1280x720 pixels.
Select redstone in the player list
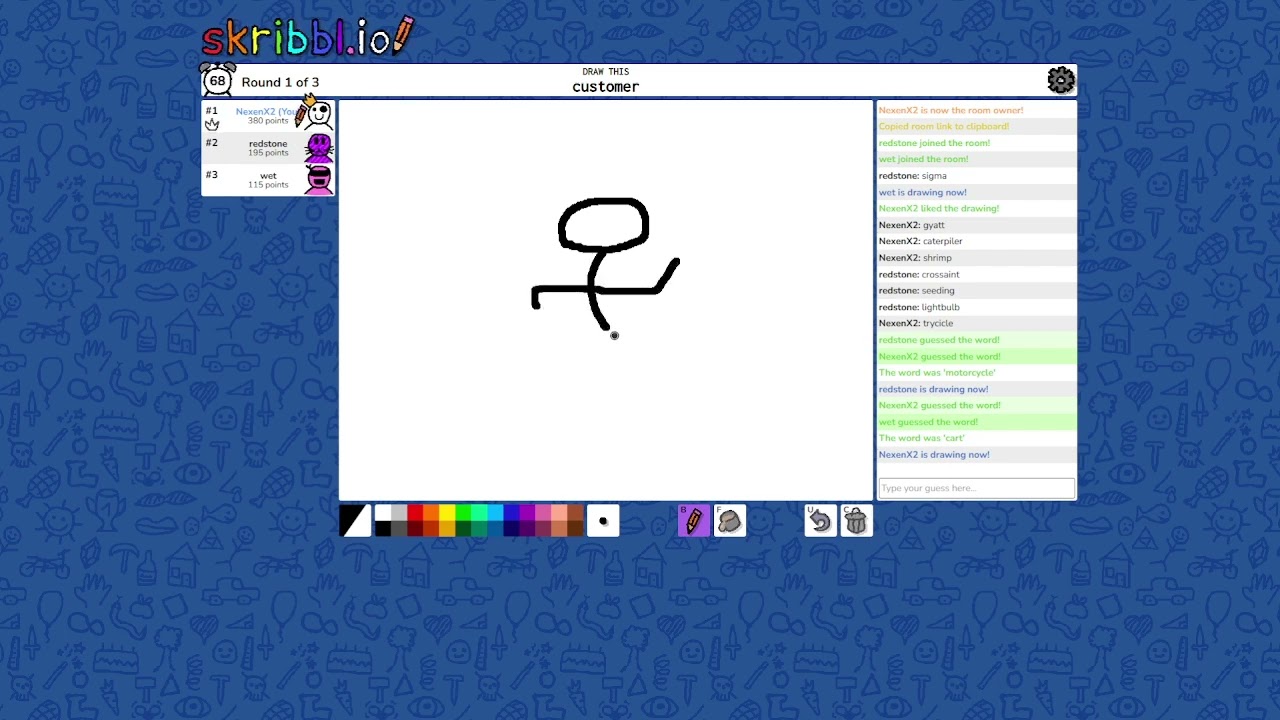coord(268,147)
